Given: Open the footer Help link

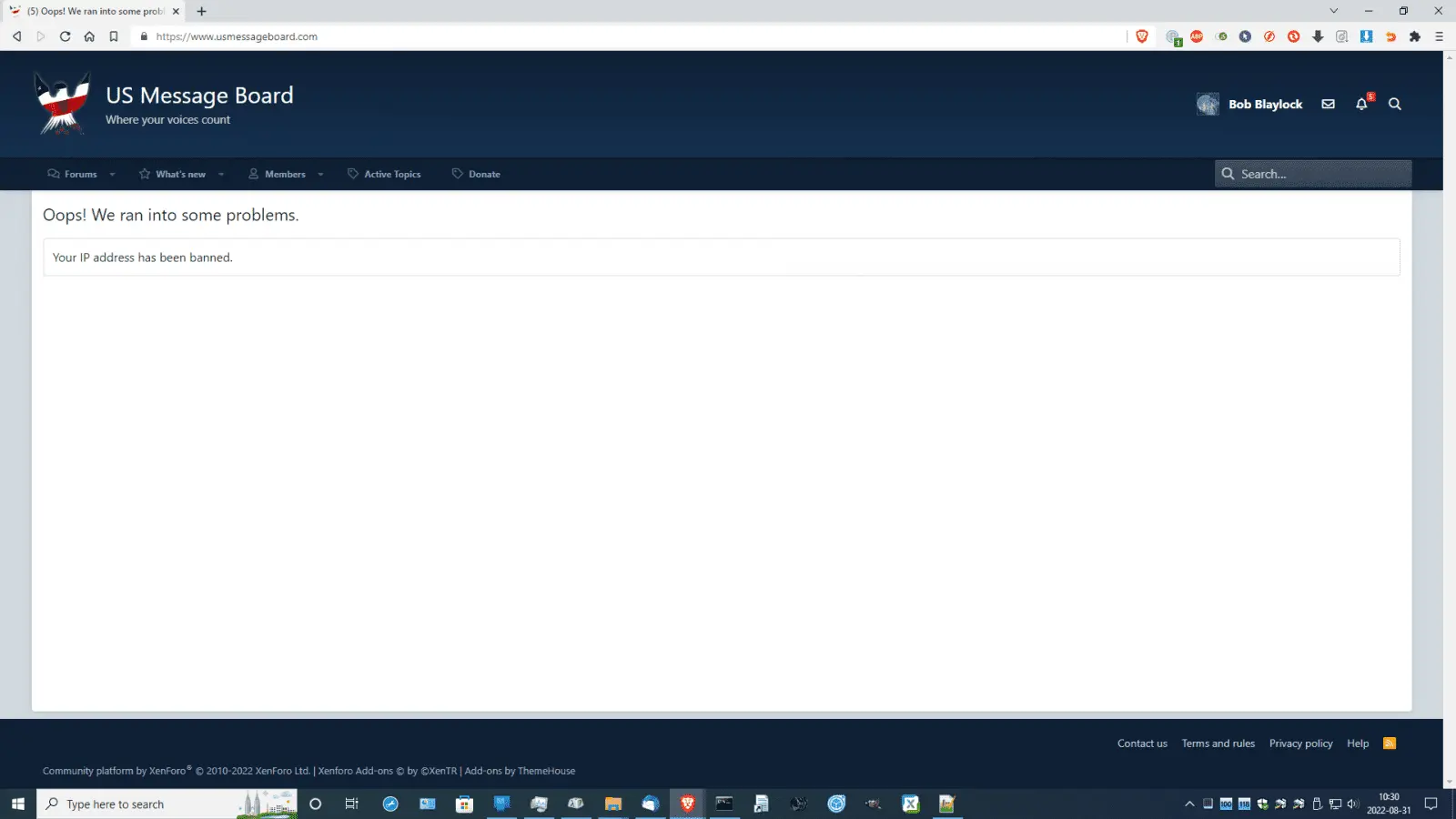Looking at the screenshot, I should 1358,743.
